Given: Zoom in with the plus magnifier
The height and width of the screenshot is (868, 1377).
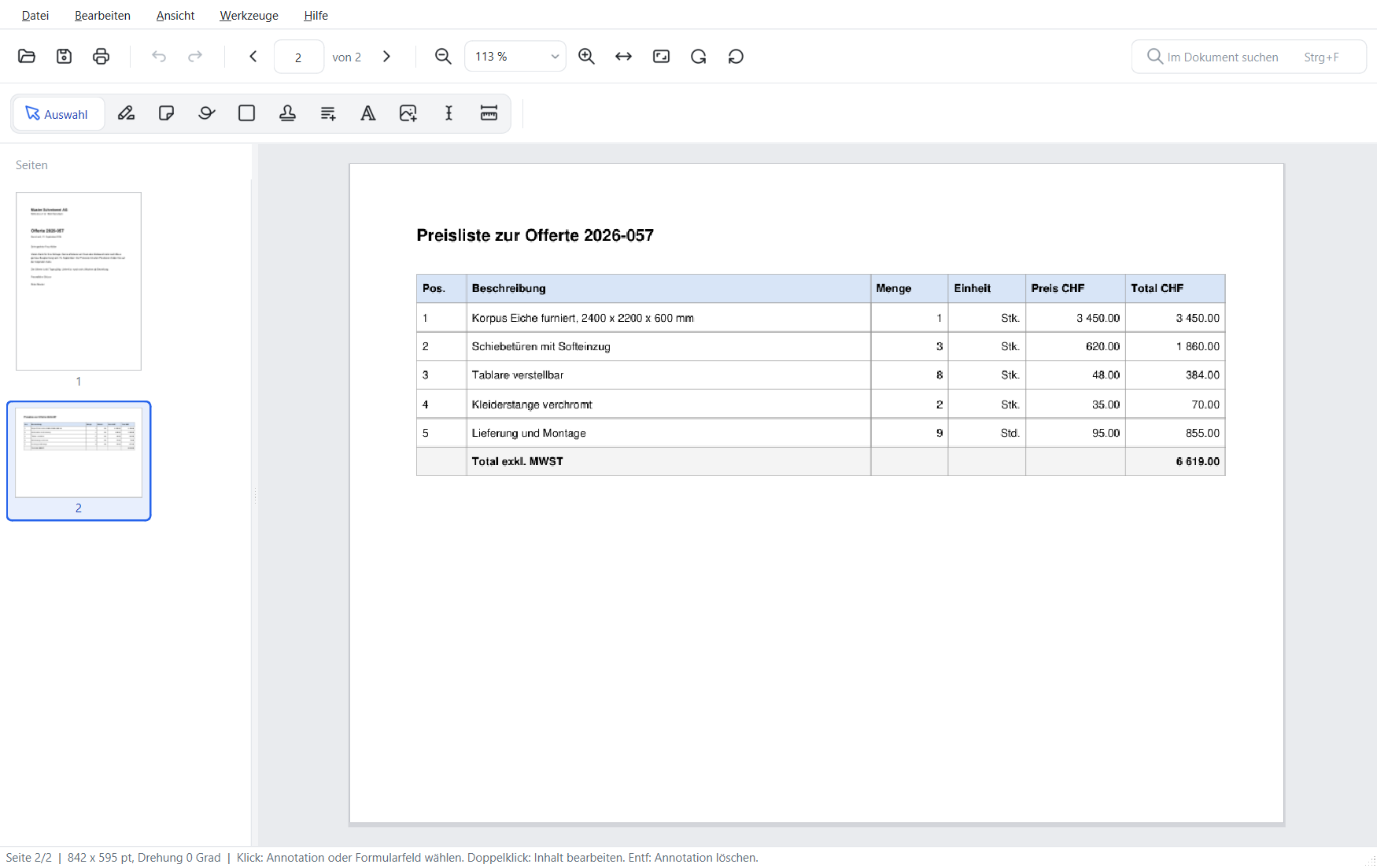Looking at the screenshot, I should (586, 57).
